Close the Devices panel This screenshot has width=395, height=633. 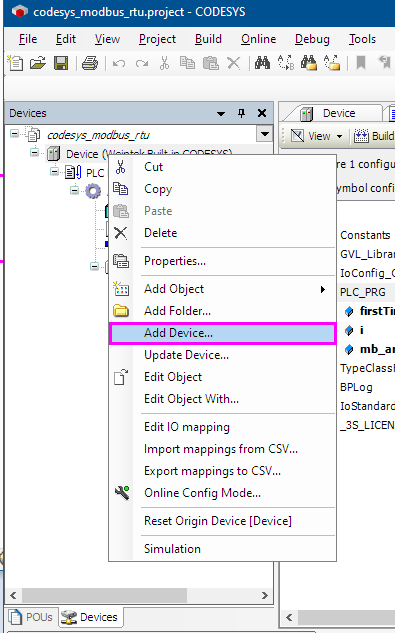point(262,113)
